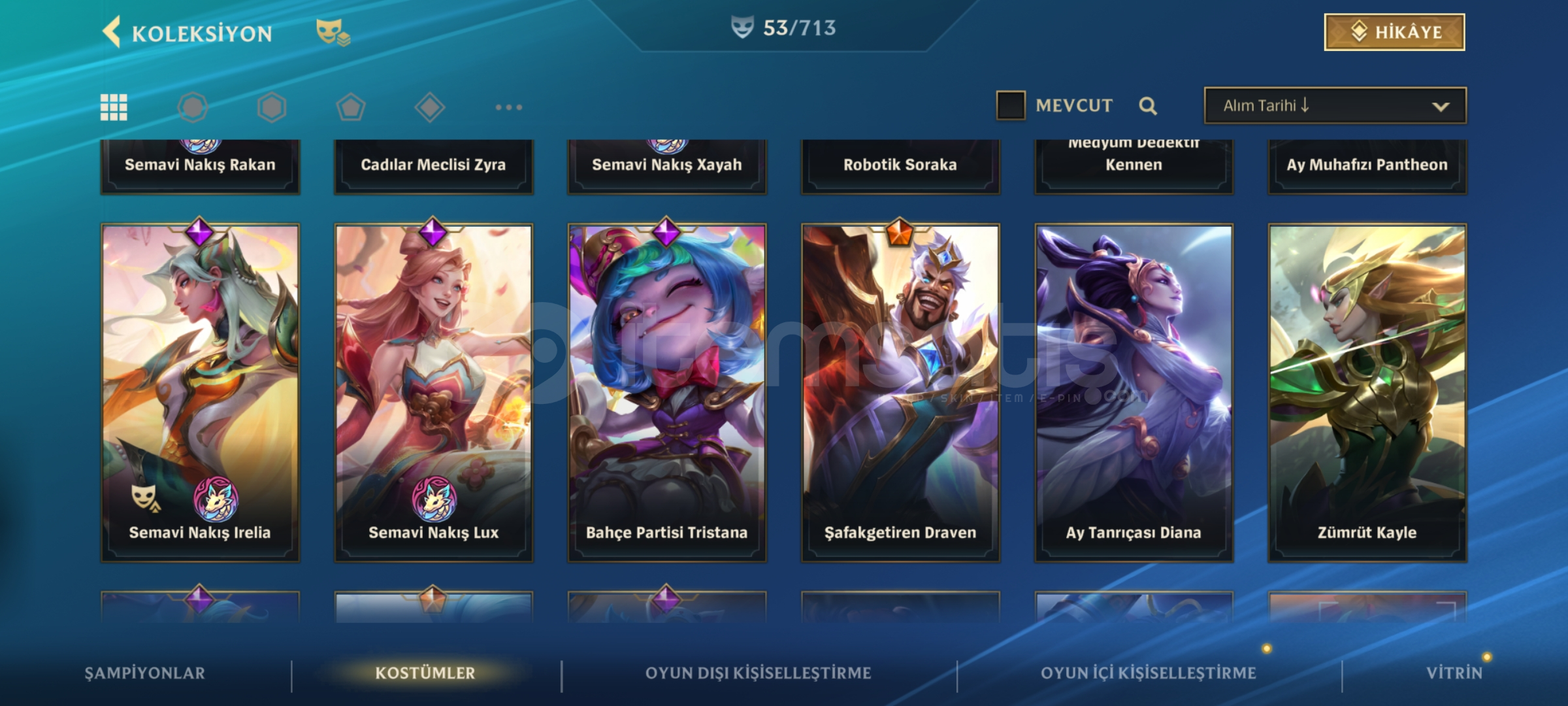Click the Hikâye button

click(1394, 32)
